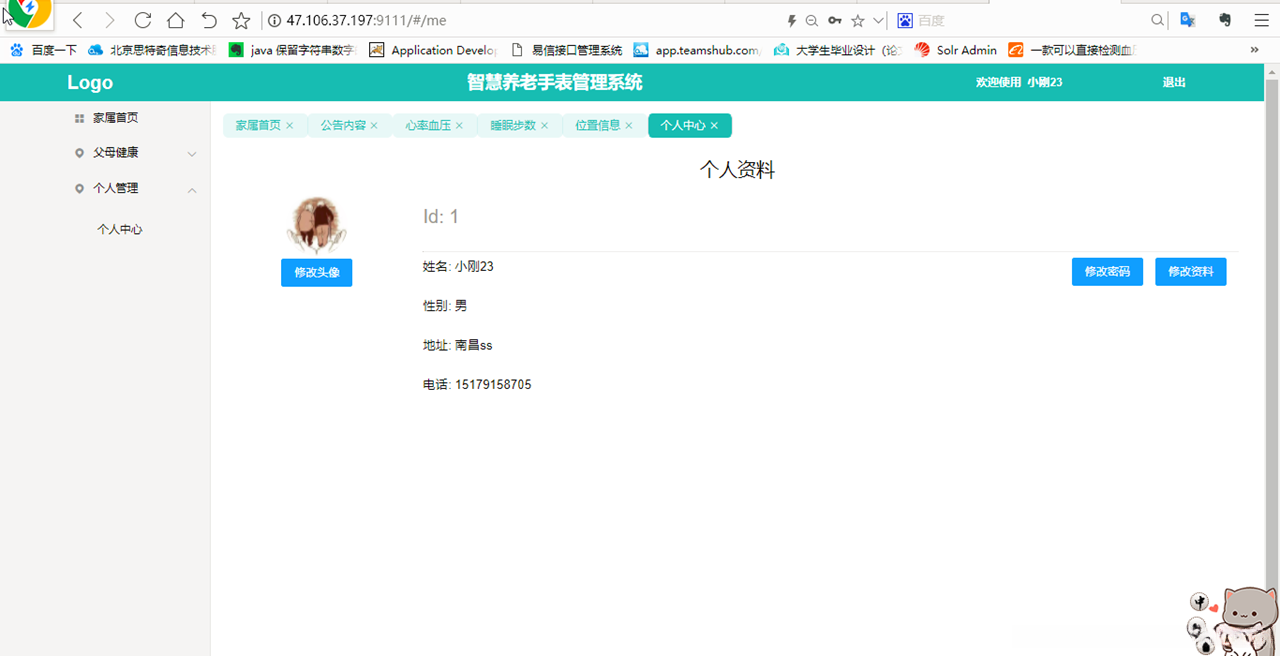Click the 修改密码 button
This screenshot has height=656, width=1280.
1107,271
